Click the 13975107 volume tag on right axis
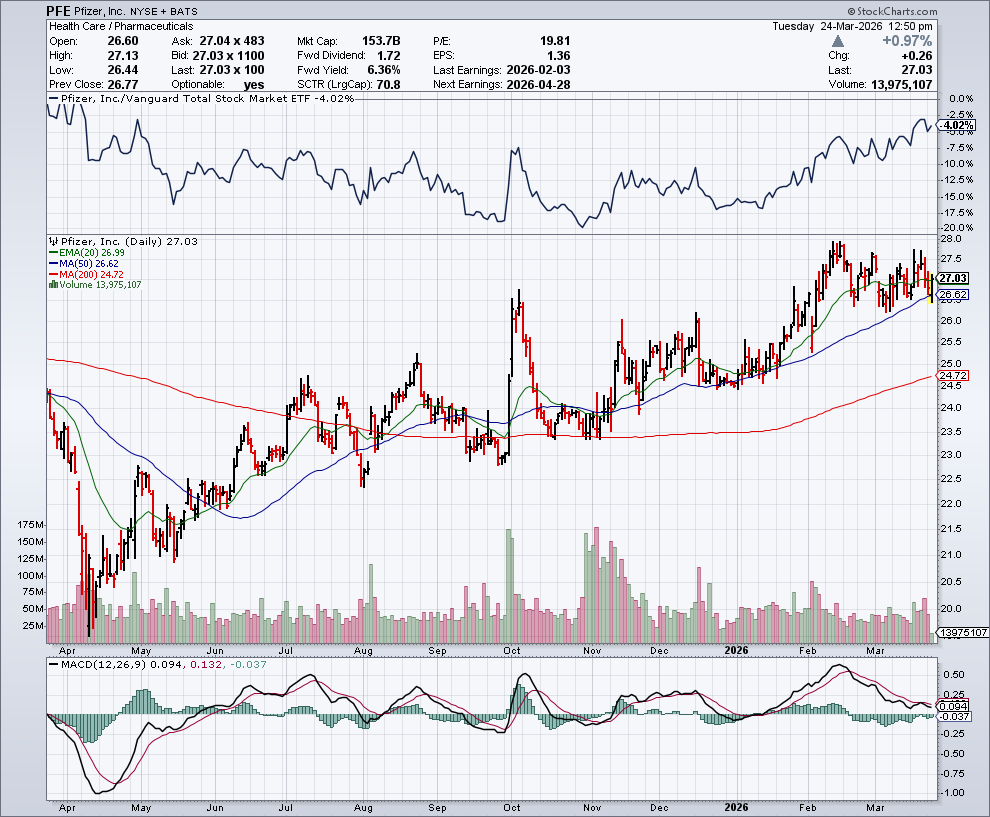 [x=961, y=634]
